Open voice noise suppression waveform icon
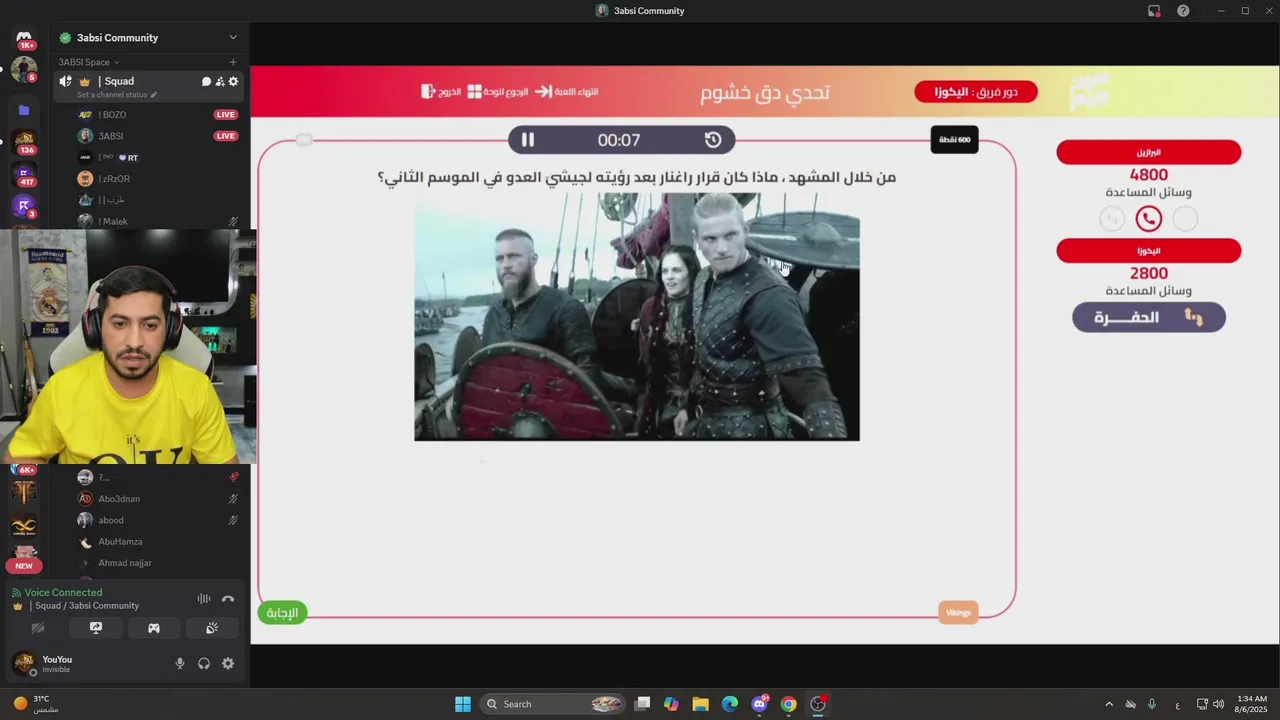The width and height of the screenshot is (1280, 720). [204, 599]
